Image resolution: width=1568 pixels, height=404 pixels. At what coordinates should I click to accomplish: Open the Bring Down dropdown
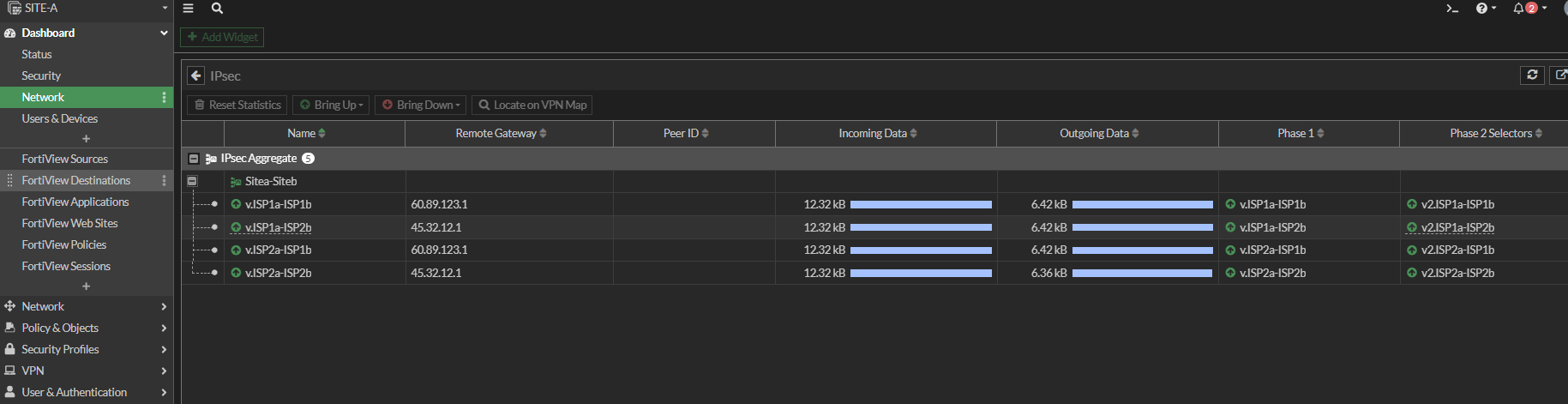[x=420, y=105]
